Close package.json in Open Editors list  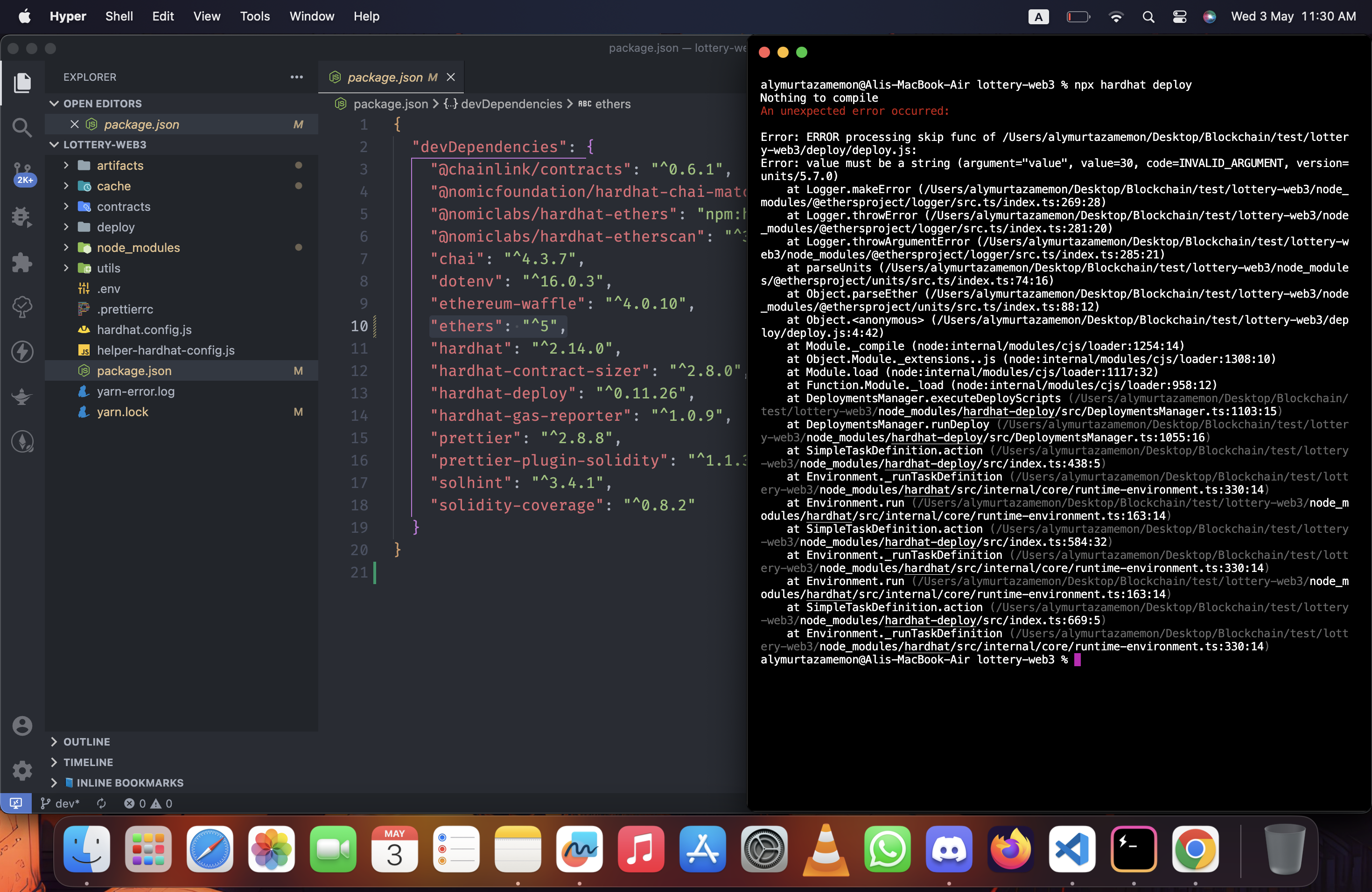[74, 124]
